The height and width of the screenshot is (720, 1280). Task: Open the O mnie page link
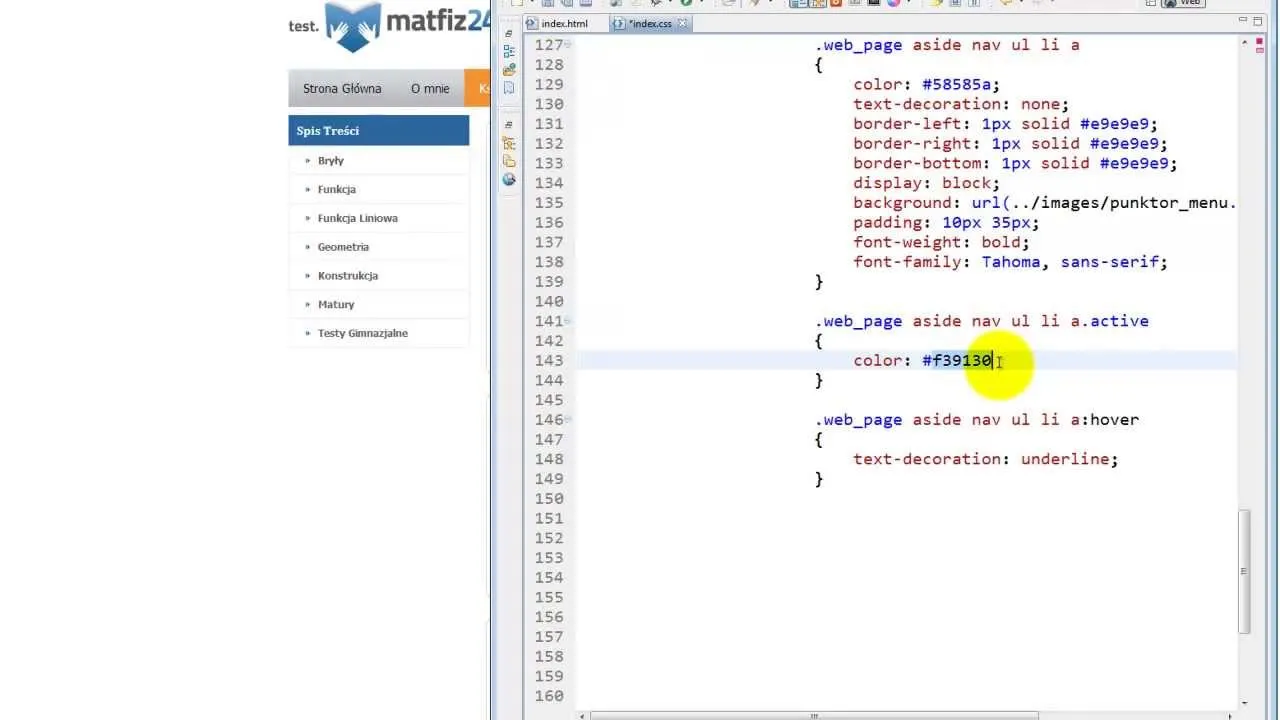430,88
